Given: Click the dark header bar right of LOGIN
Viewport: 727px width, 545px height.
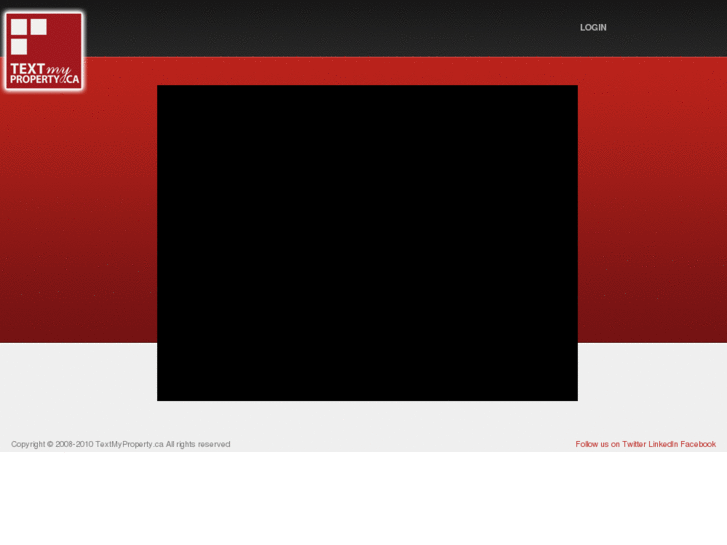Looking at the screenshot, I should coord(670,27).
